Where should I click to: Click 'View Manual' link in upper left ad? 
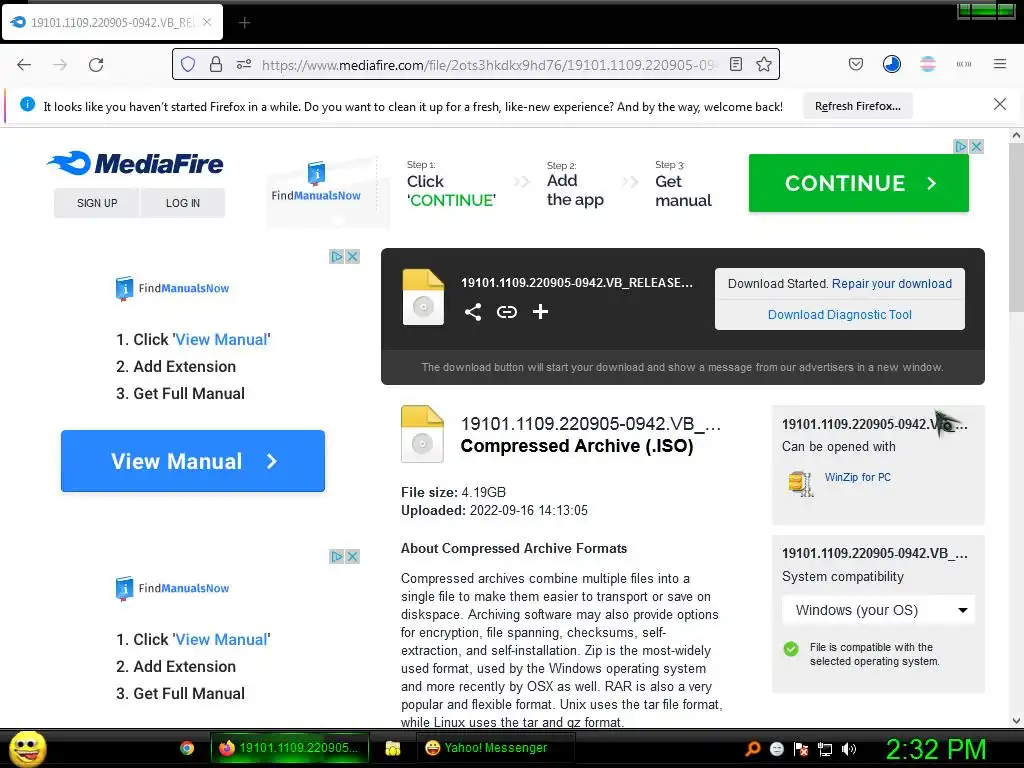pos(221,340)
